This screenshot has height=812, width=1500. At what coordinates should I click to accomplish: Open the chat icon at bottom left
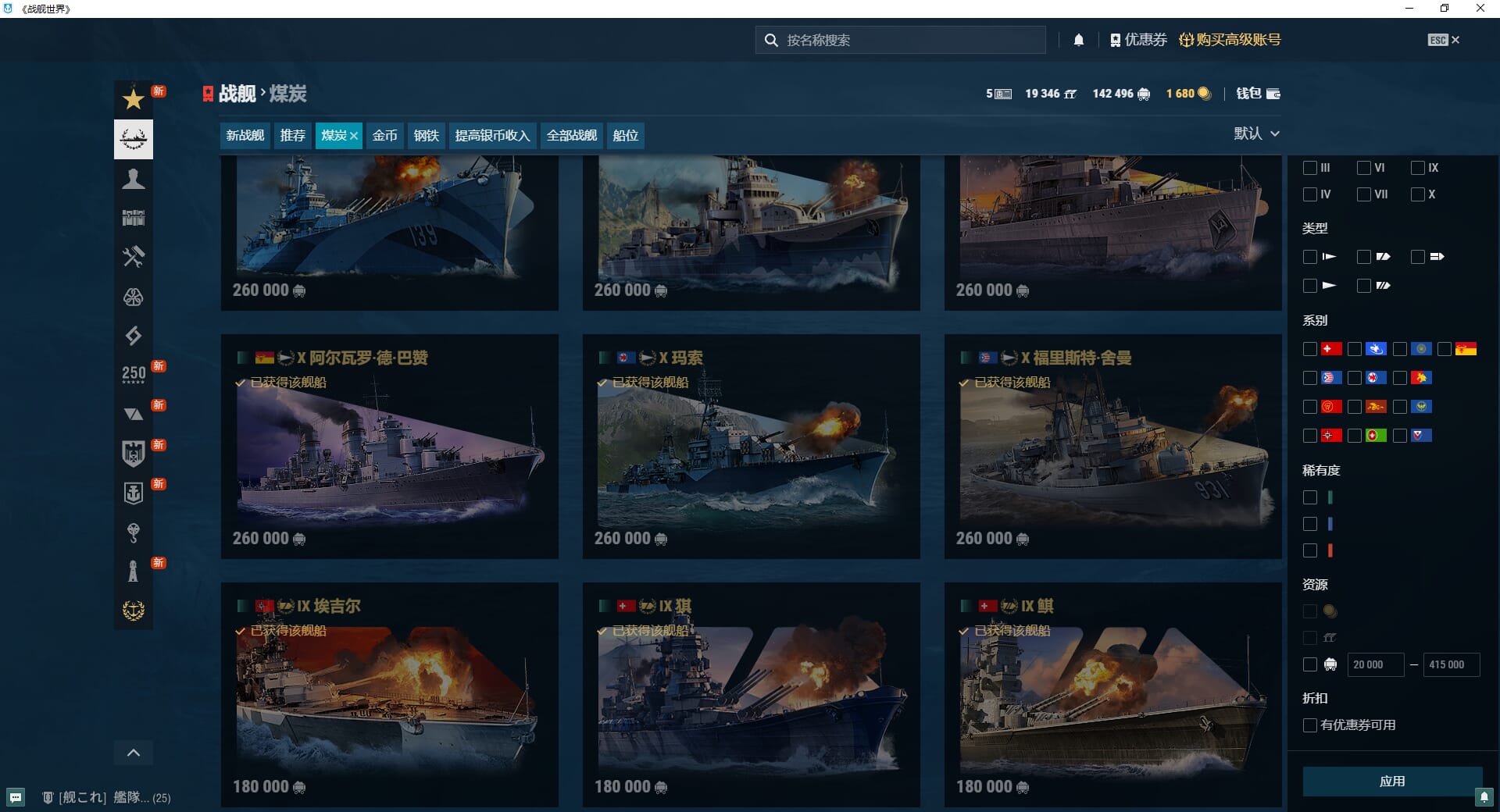pos(16,797)
